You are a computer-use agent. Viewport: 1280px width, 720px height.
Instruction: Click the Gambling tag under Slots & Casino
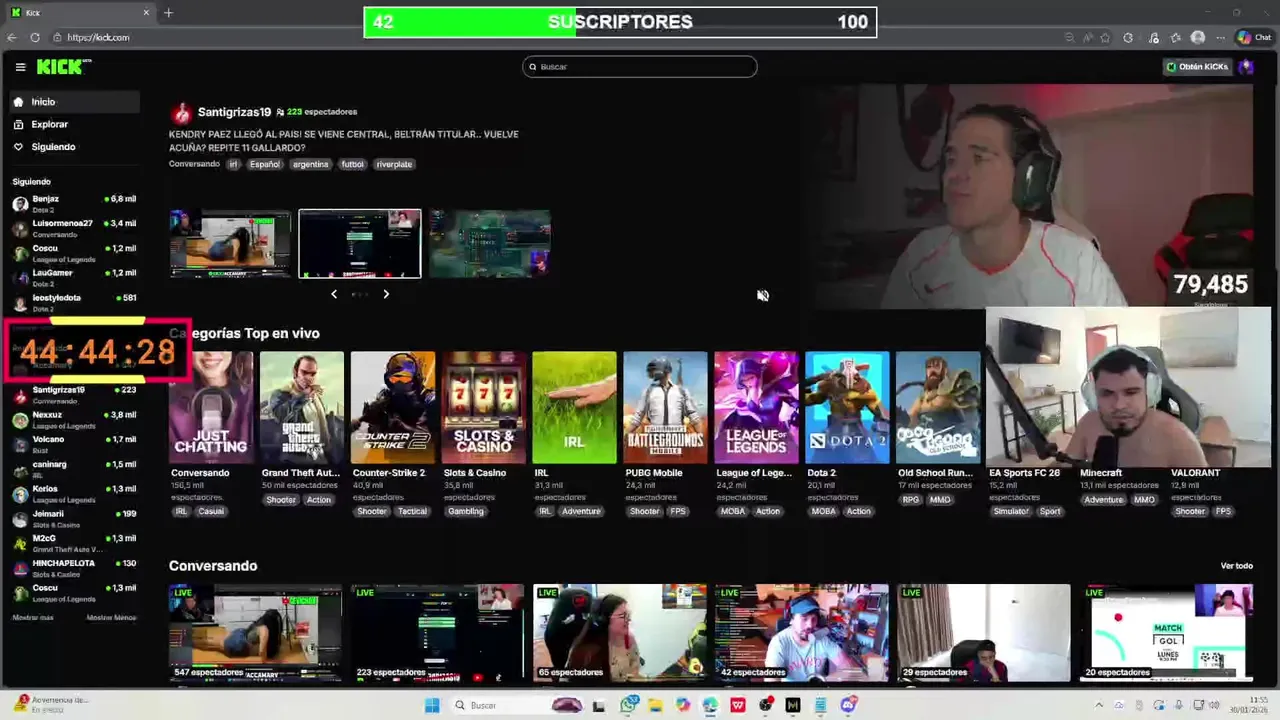pyautogui.click(x=466, y=511)
